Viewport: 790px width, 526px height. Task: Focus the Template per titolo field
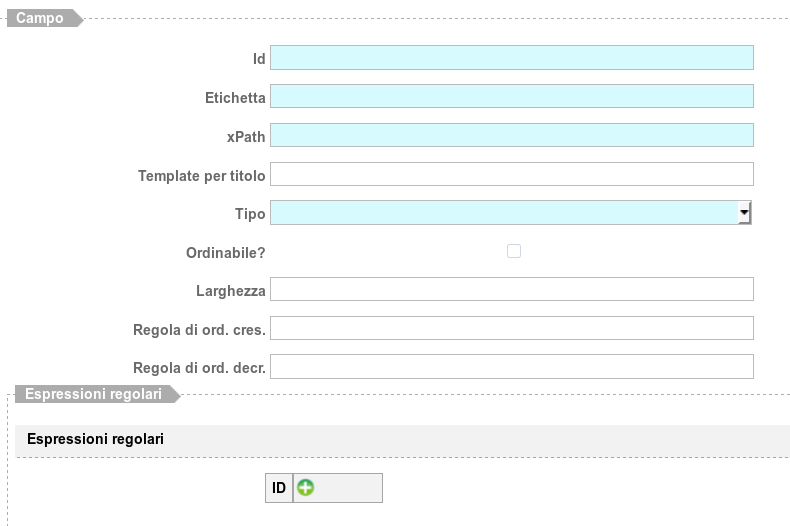point(511,174)
